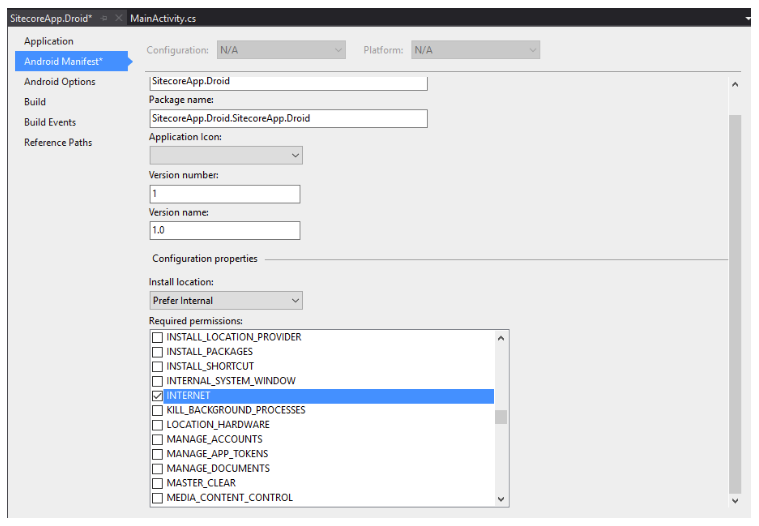Open the Configuration dropdown
The height and width of the screenshot is (526, 759).
pos(281,50)
